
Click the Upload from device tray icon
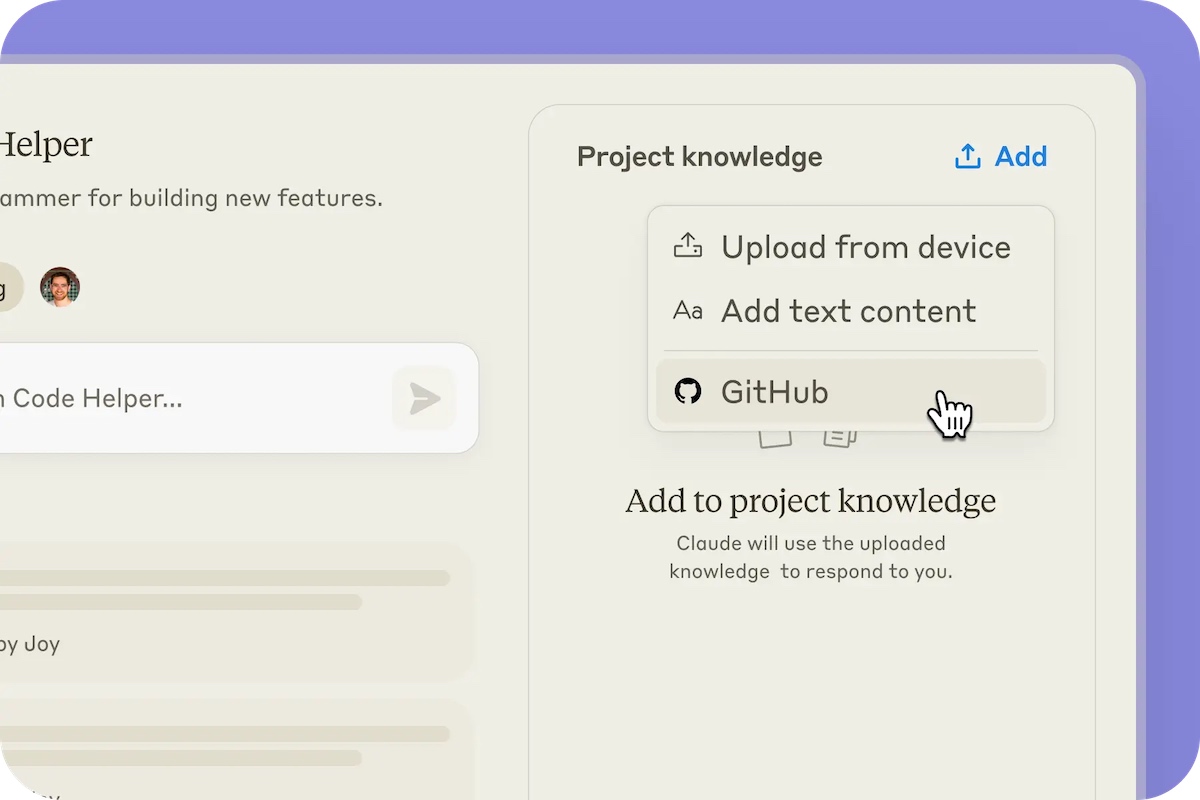(688, 247)
